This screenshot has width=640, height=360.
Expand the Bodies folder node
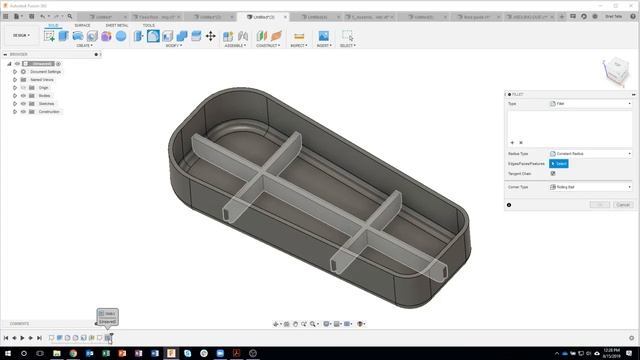coord(15,96)
